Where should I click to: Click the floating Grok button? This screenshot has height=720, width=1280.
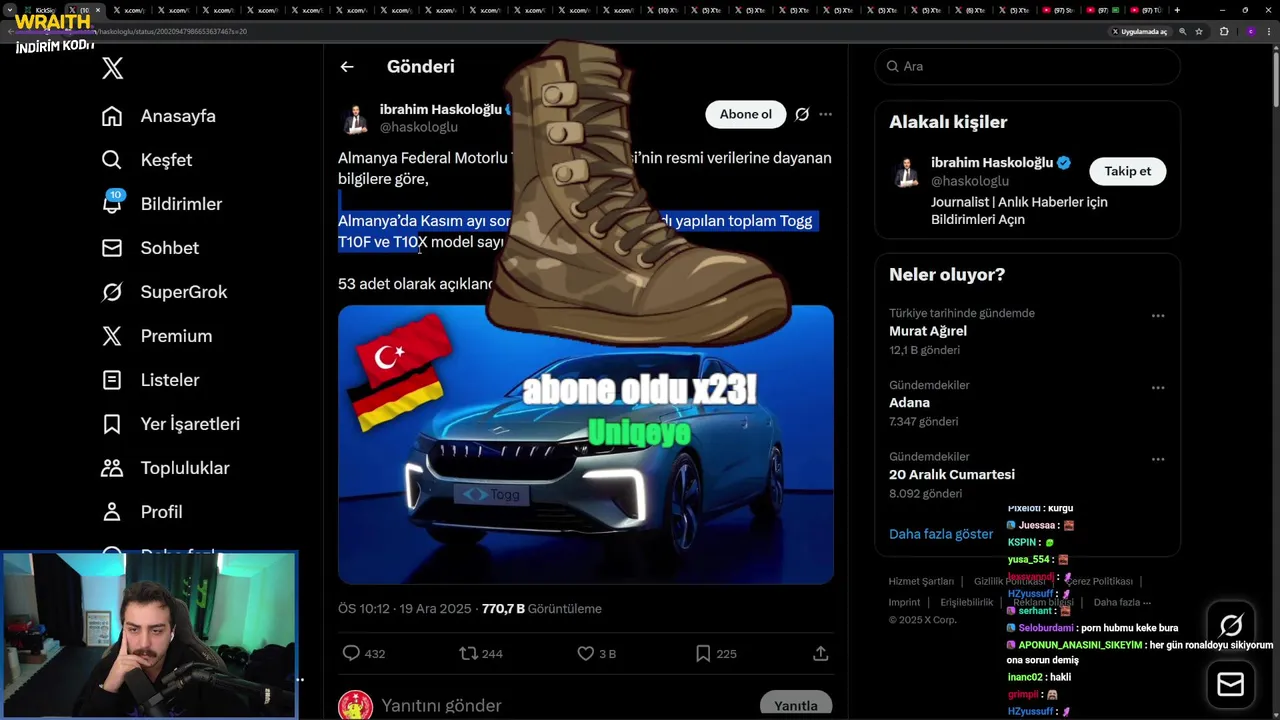[1231, 625]
